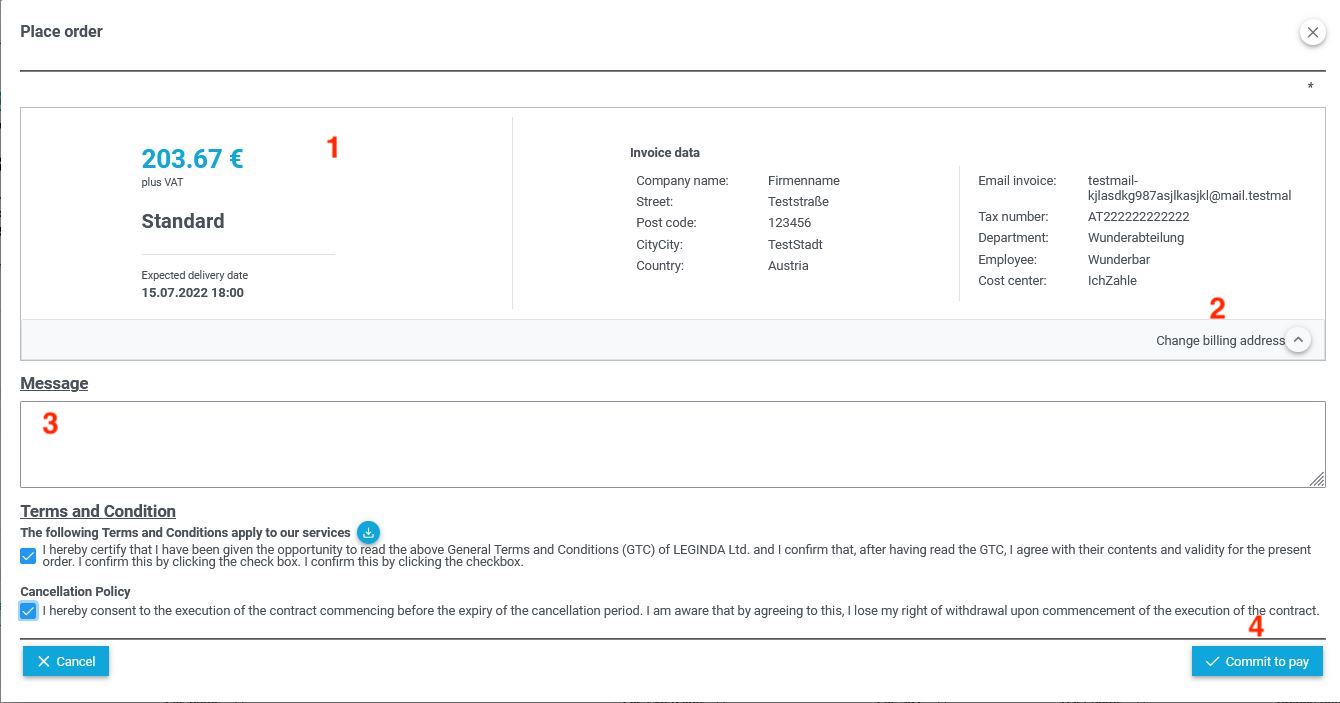Select the invoice email address text

pos(1189,188)
